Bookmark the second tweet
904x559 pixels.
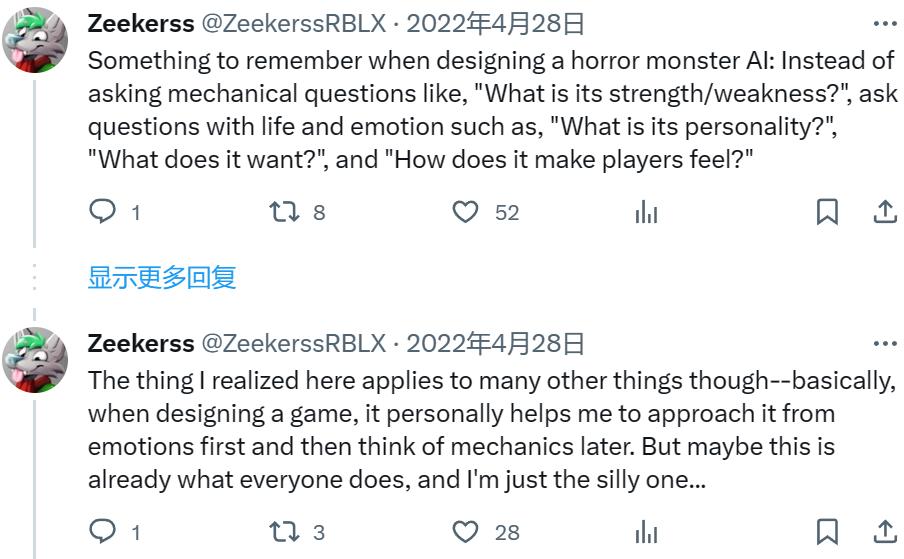827,531
